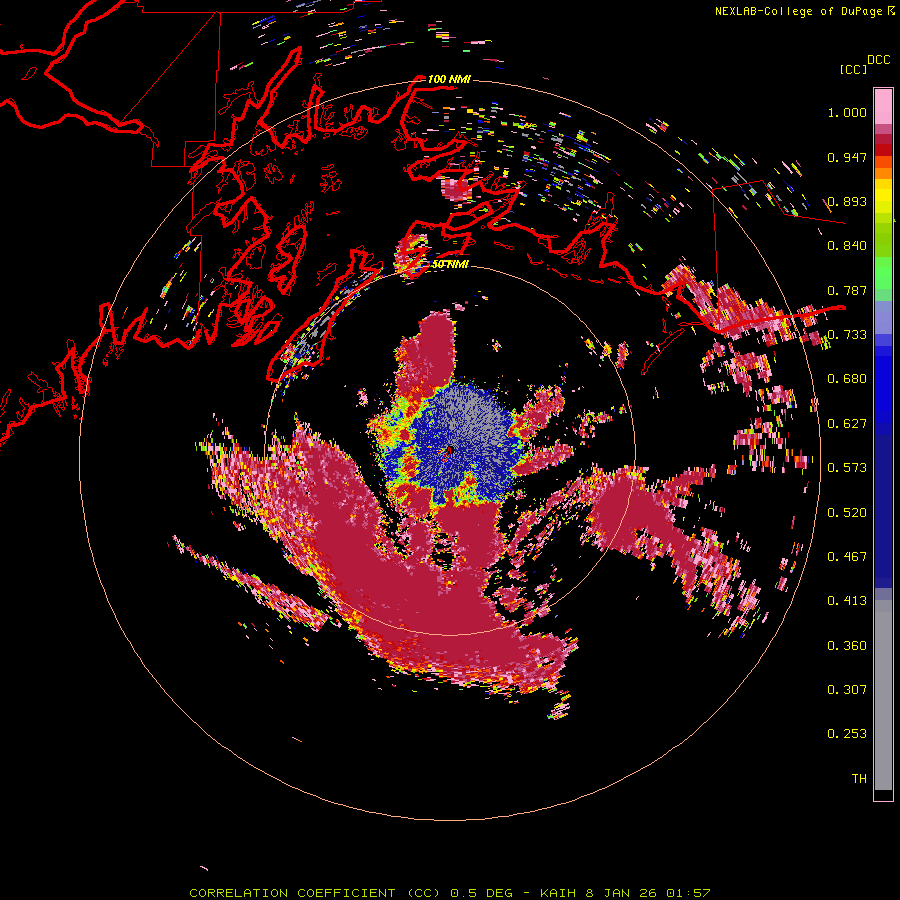Viewport: 900px width, 900px height.
Task: Click the DCC label above the color scale
Action: coord(879,60)
